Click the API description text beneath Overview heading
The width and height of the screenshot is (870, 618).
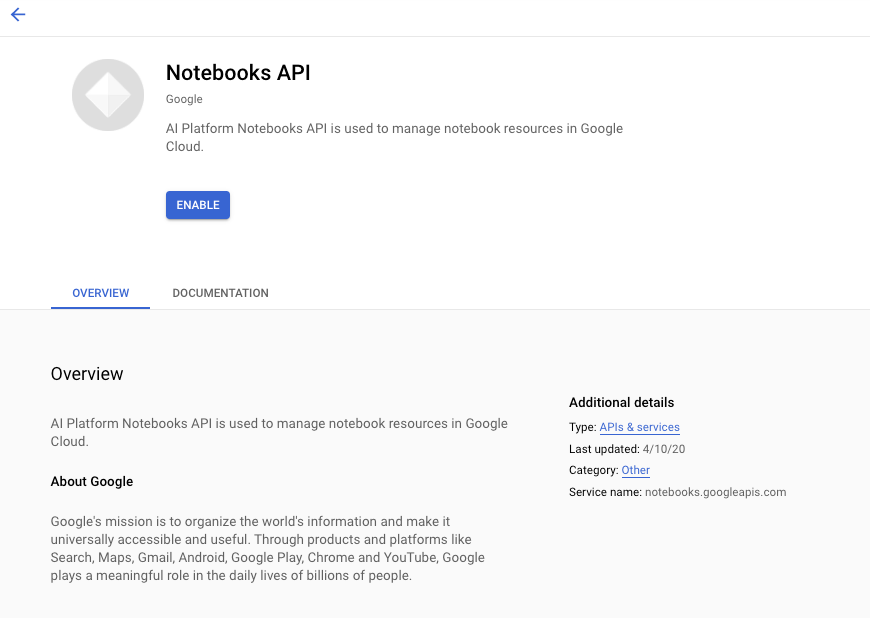[x=279, y=432]
